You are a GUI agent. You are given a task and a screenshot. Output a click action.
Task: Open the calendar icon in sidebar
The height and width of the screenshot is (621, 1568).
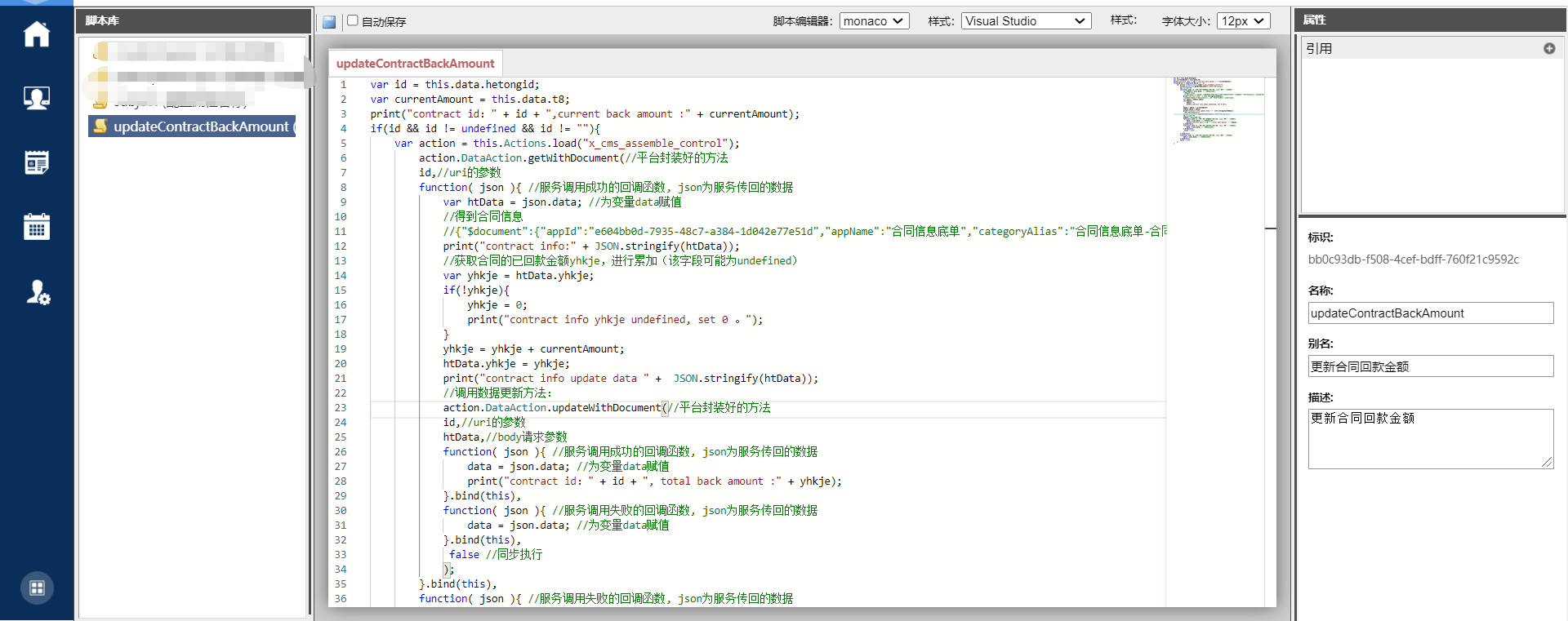[x=37, y=226]
